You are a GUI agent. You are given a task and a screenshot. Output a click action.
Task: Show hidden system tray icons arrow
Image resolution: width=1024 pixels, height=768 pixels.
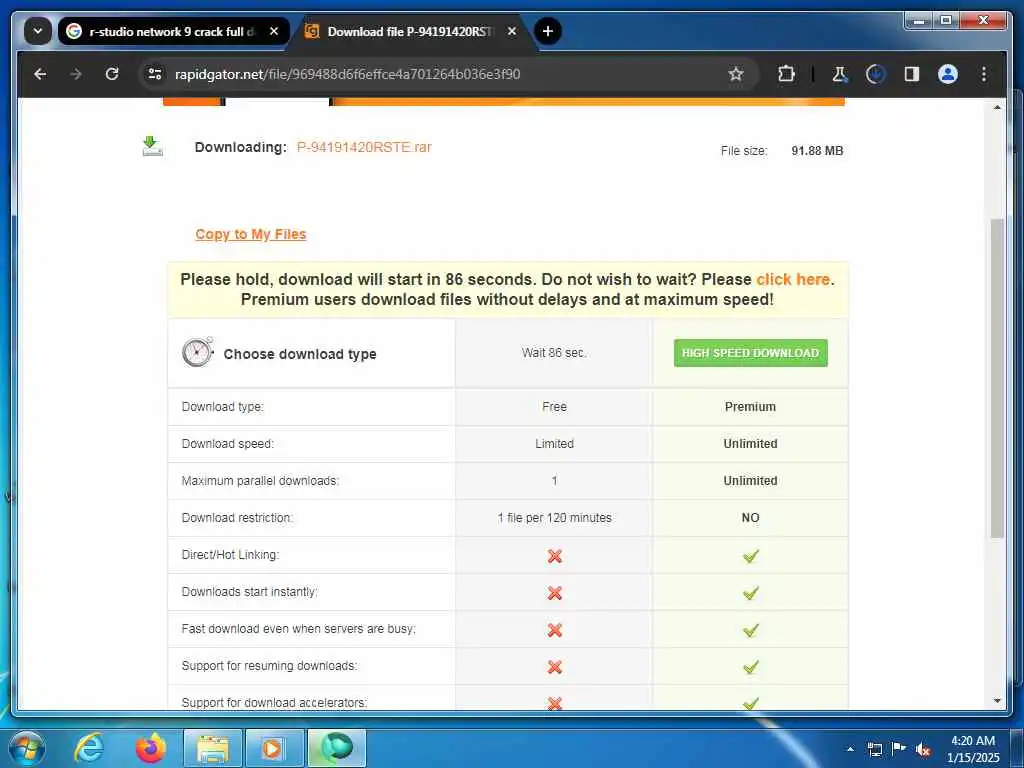(850, 748)
